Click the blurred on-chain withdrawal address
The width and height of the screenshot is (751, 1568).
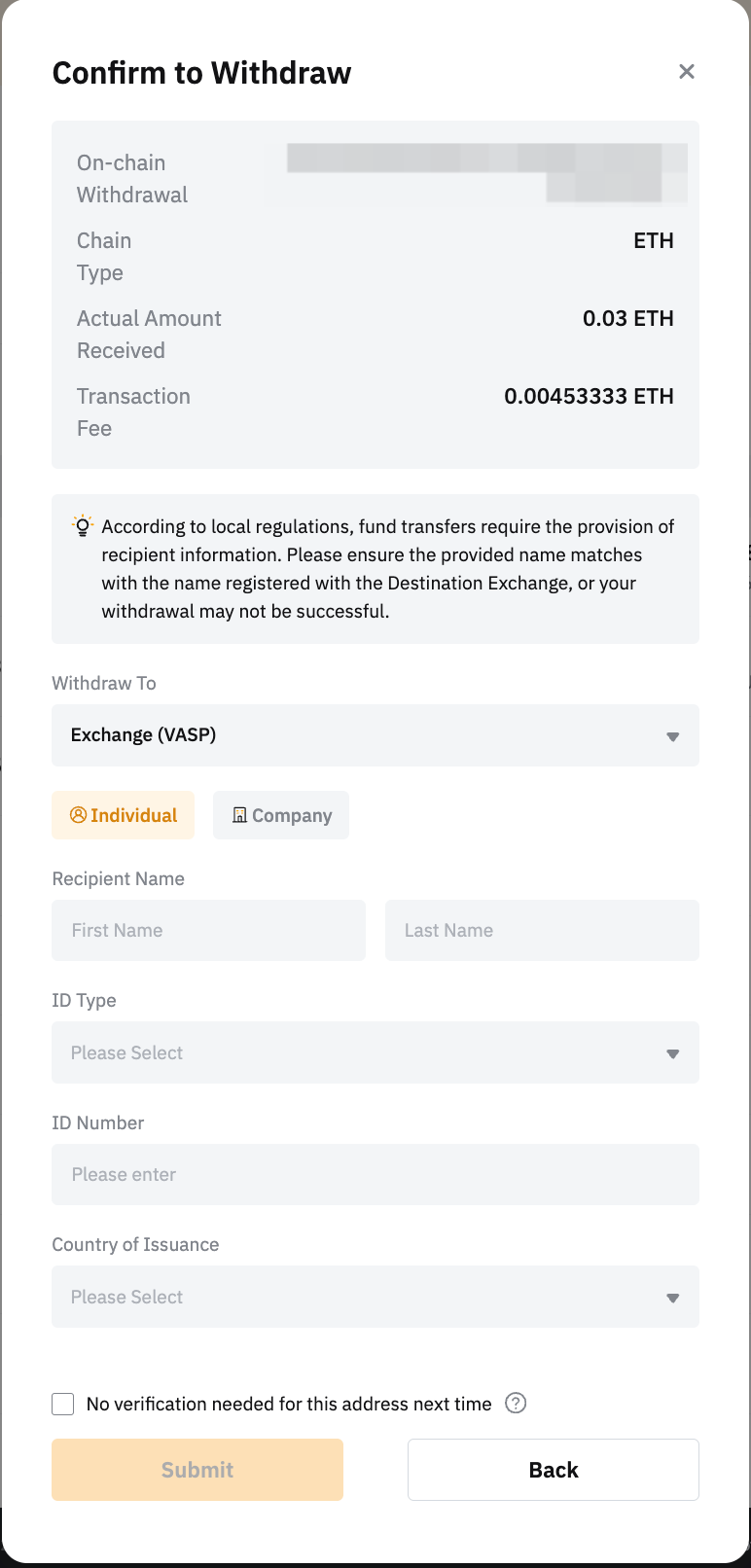486,172
